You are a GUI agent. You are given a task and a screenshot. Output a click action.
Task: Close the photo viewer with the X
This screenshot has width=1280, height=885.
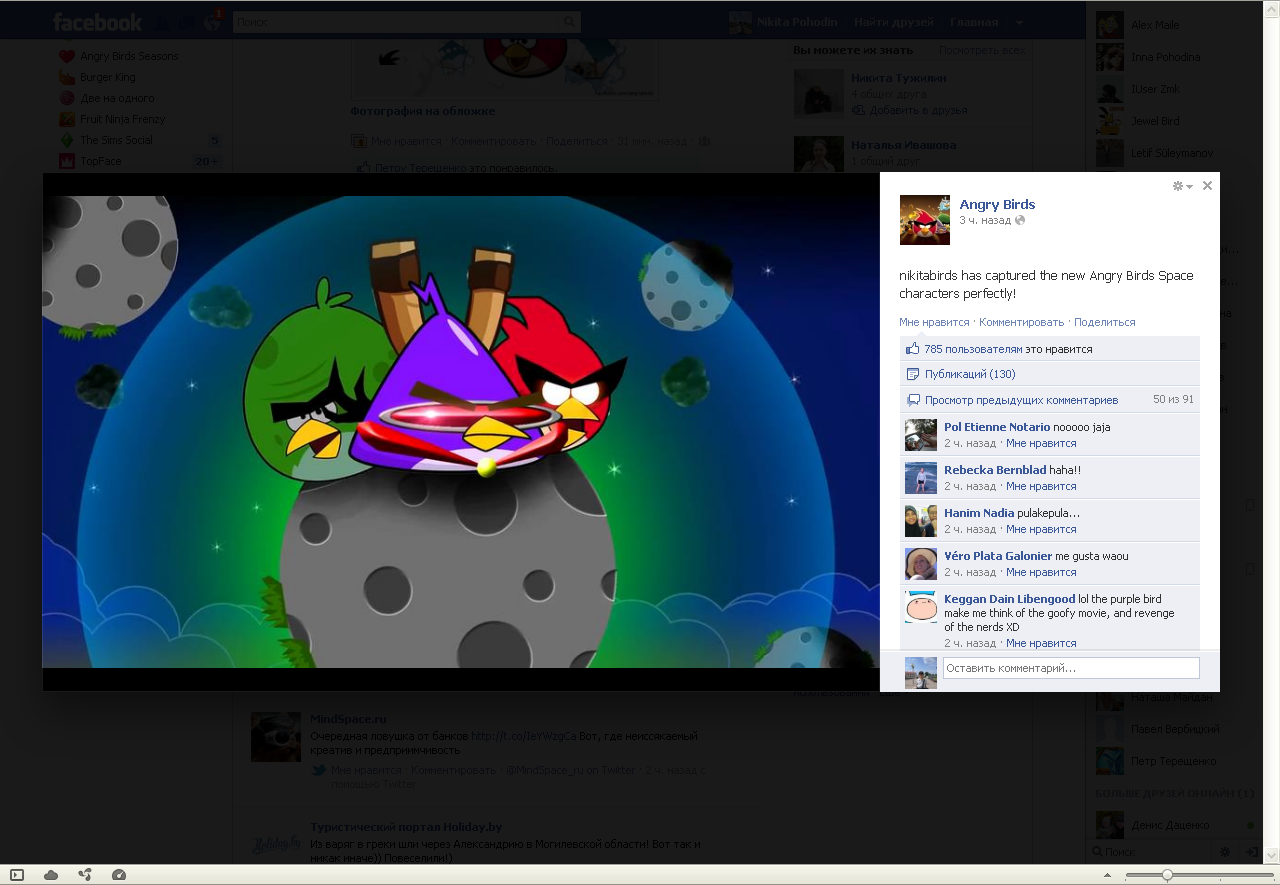(x=1207, y=185)
